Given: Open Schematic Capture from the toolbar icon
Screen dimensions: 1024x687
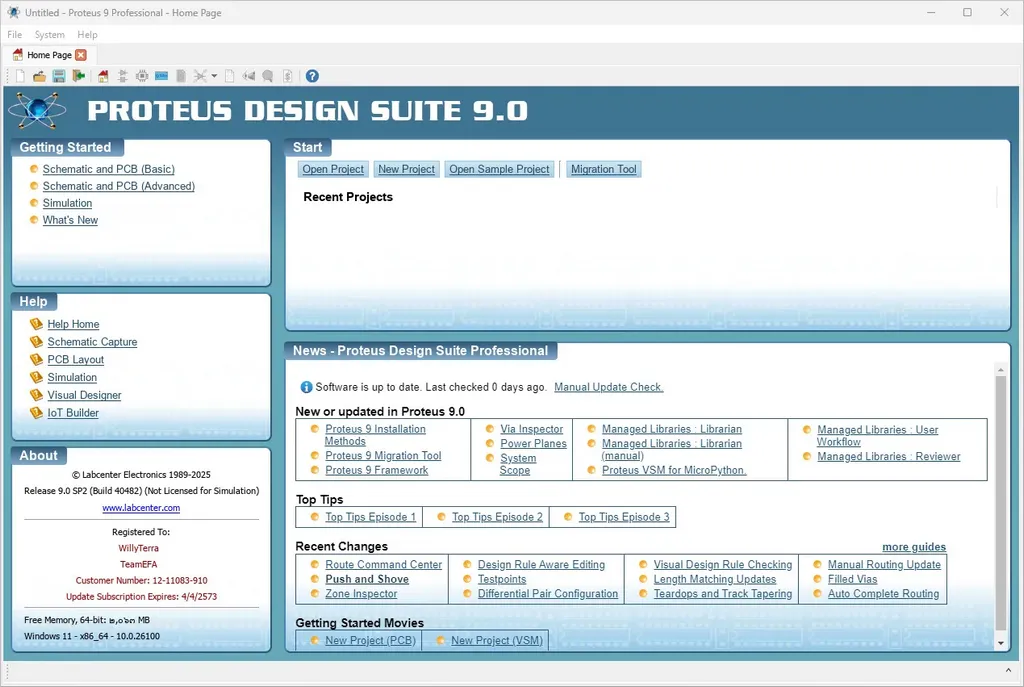Looking at the screenshot, I should [x=122, y=76].
